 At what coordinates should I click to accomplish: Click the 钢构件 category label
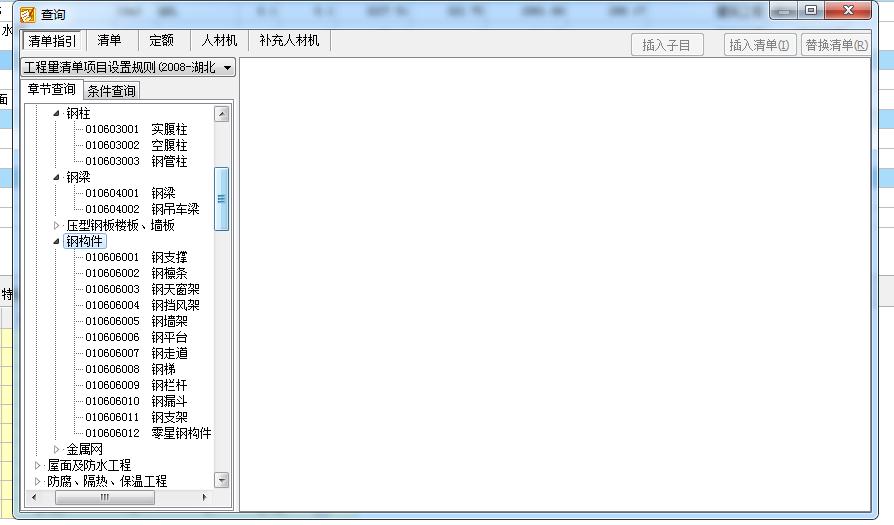pyautogui.click(x=84, y=242)
